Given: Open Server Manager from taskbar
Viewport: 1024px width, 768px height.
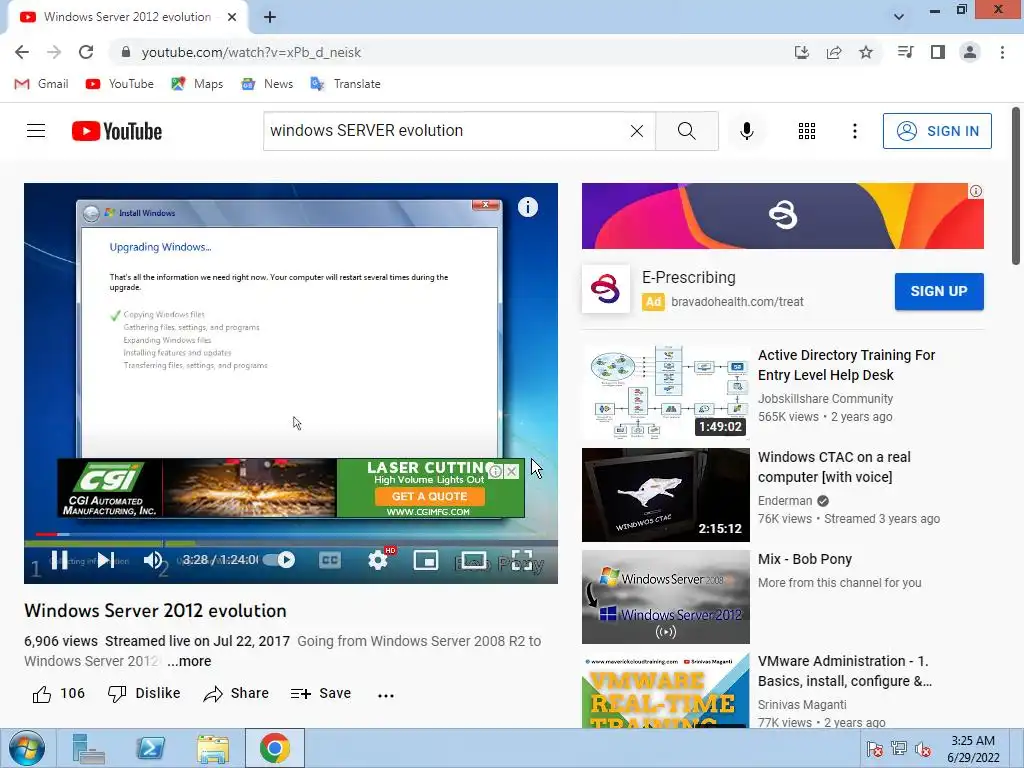Looking at the screenshot, I should pos(89,748).
